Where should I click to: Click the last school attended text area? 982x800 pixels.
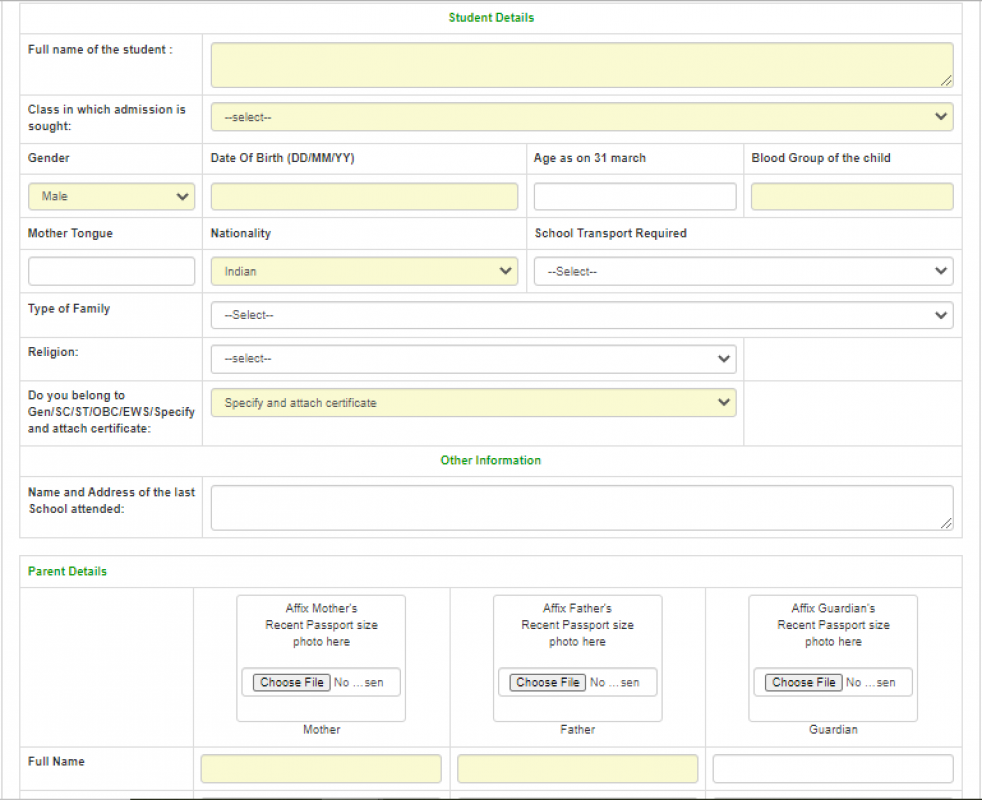(x=580, y=507)
